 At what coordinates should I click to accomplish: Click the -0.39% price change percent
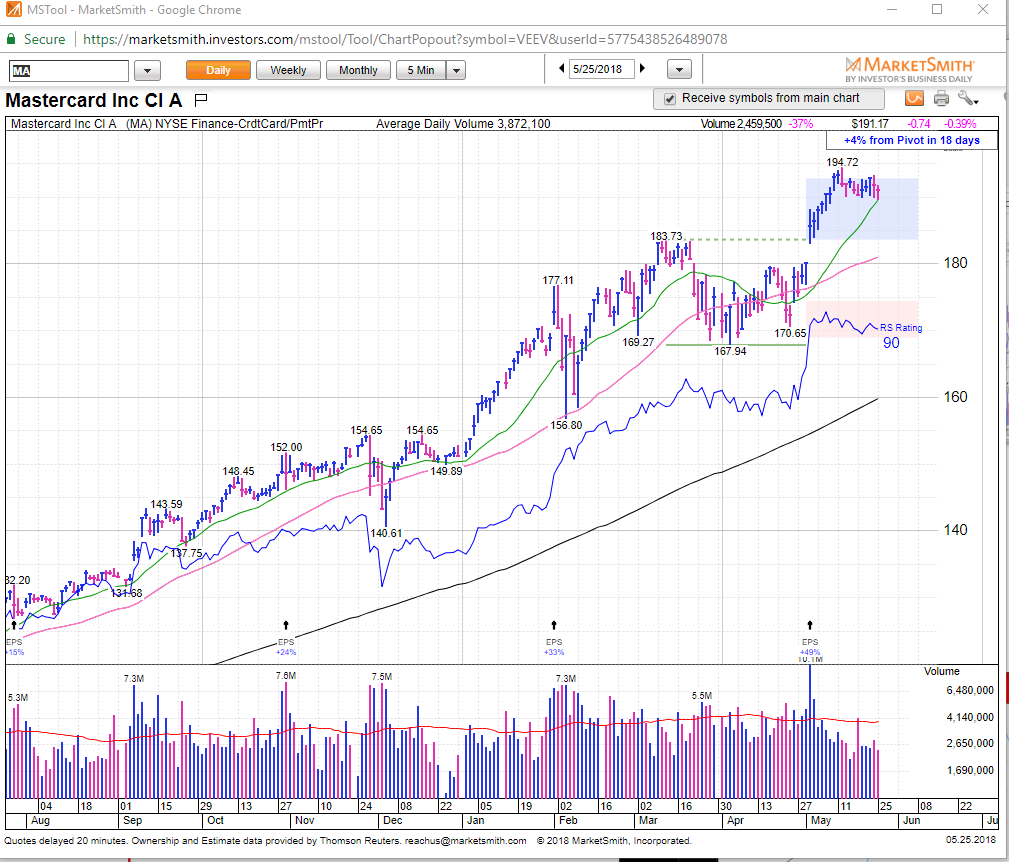(x=960, y=124)
